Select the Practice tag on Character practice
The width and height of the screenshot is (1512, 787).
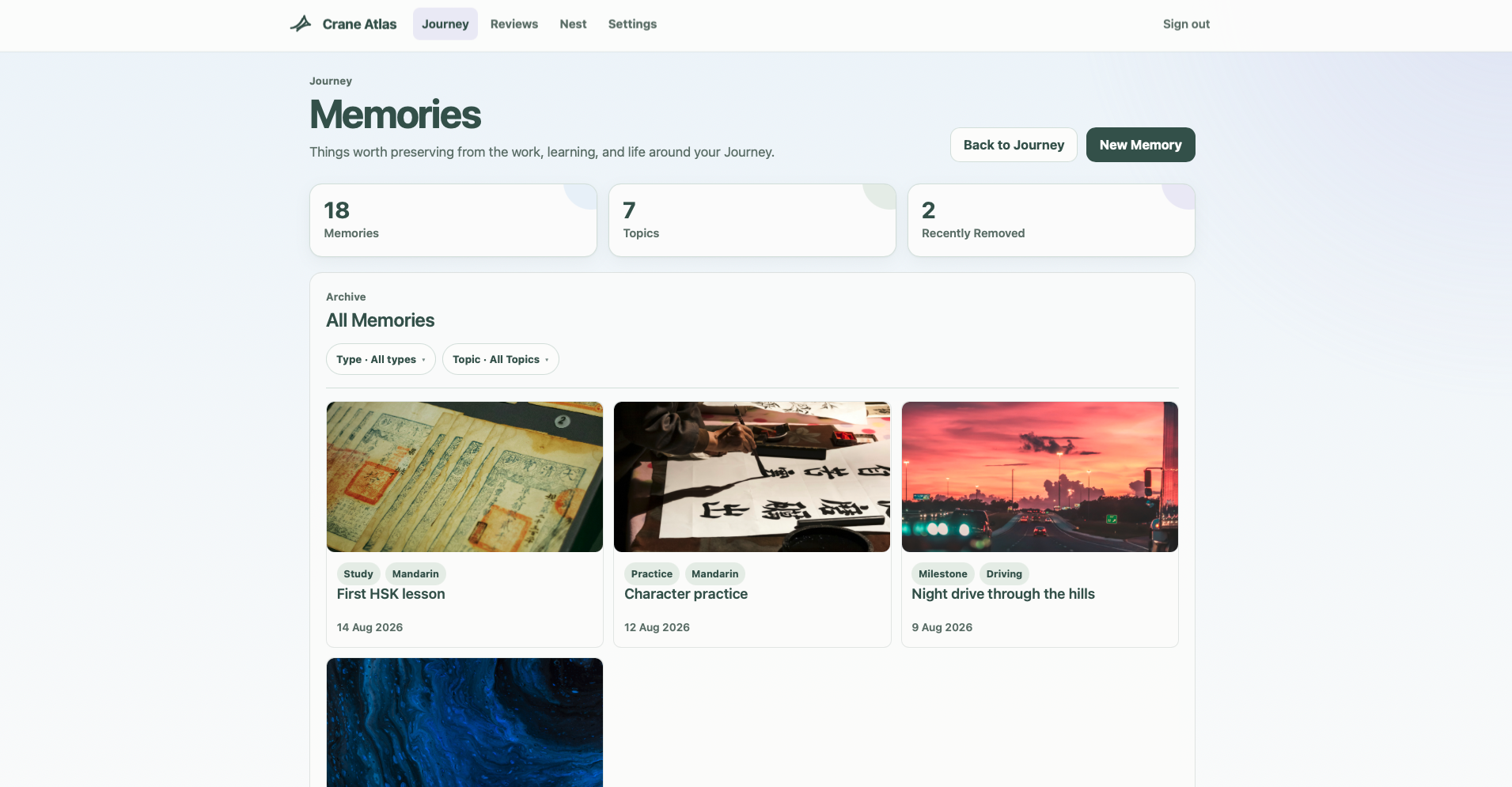coord(652,574)
